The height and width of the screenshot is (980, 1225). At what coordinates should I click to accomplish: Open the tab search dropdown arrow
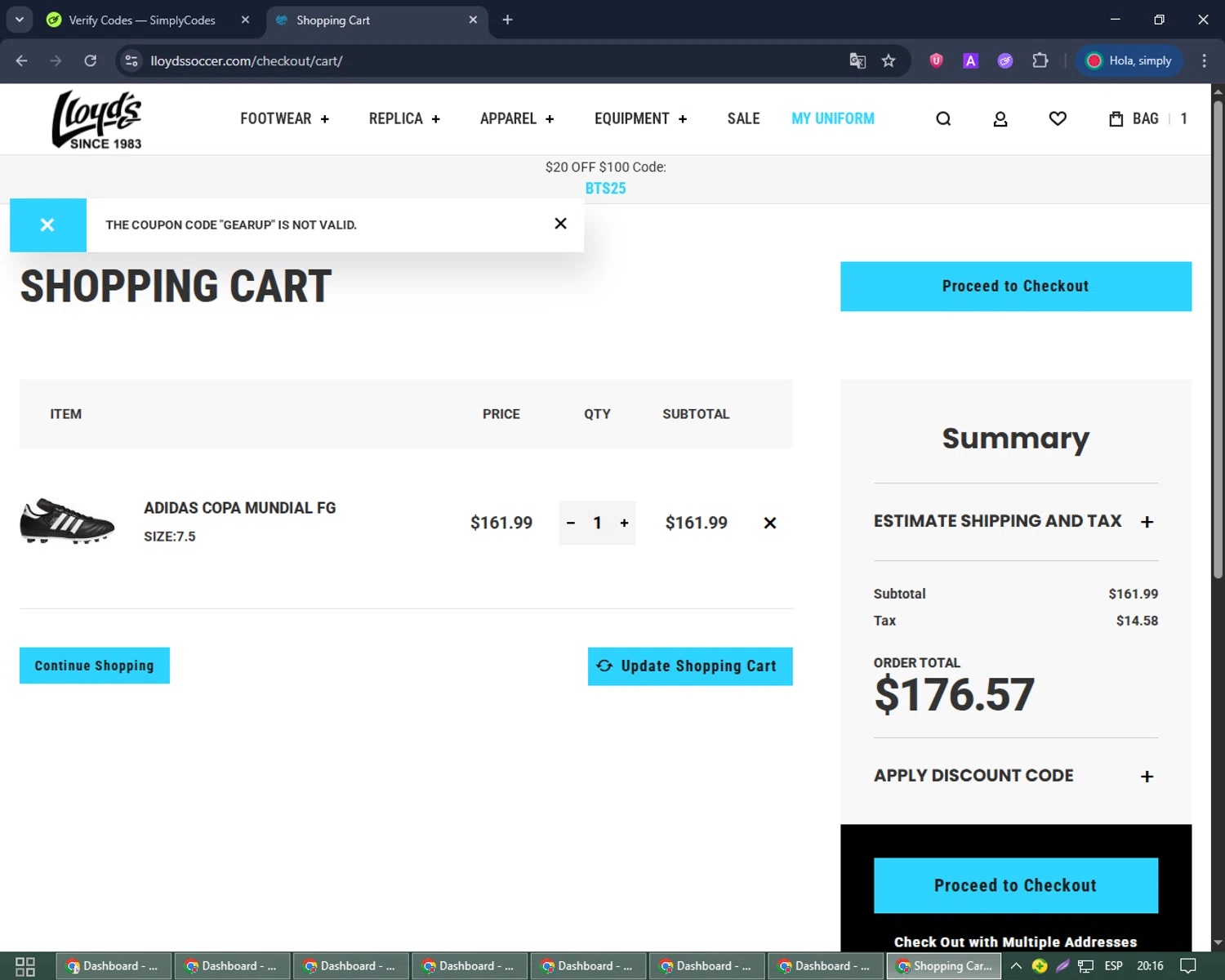pos(20,20)
